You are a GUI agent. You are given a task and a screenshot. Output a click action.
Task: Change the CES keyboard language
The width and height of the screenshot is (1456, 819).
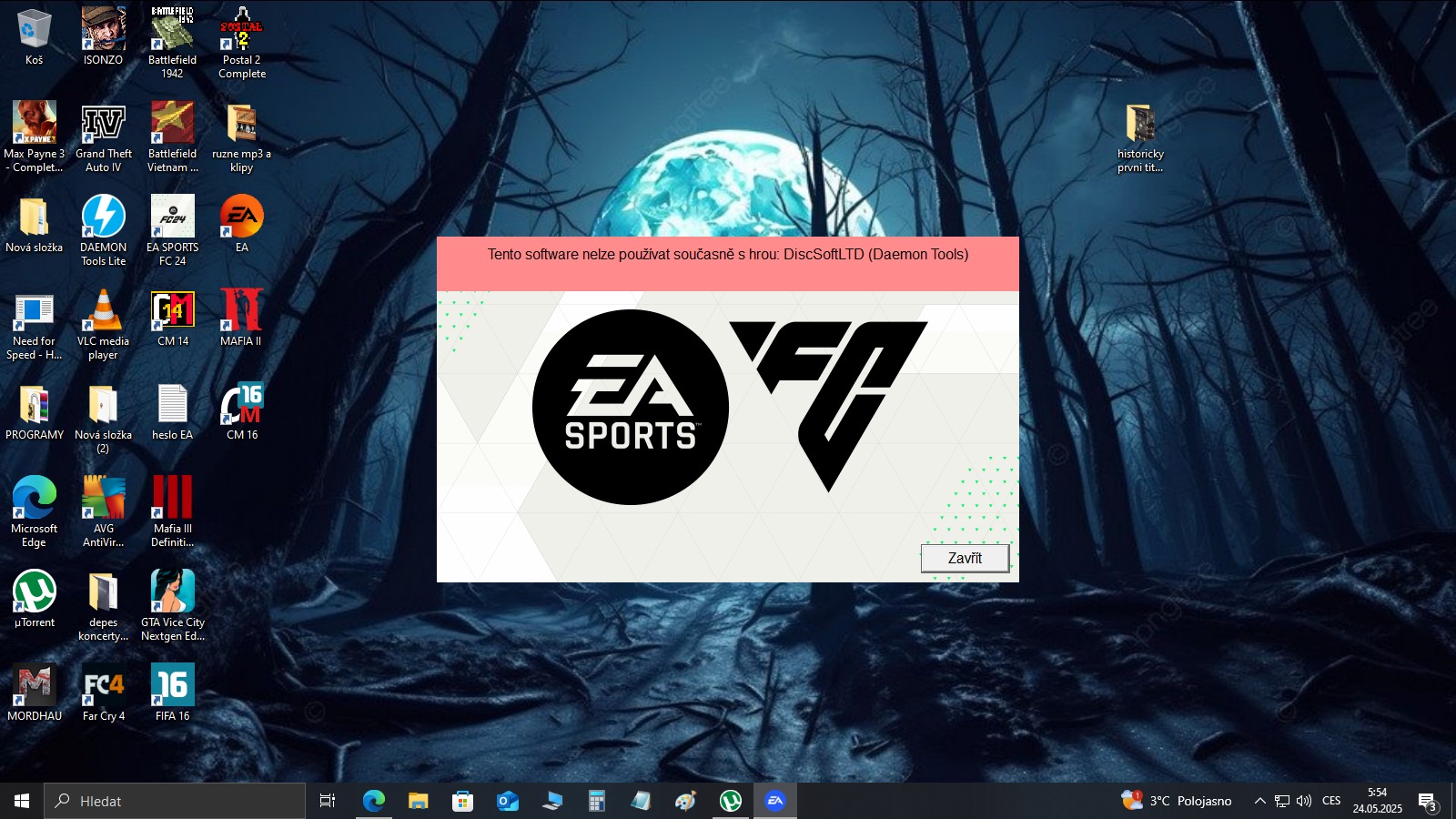click(1331, 801)
